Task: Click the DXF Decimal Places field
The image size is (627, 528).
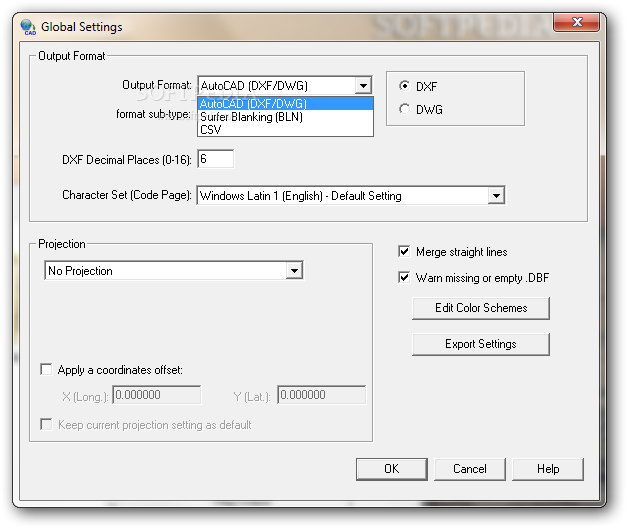Action: coord(216,159)
